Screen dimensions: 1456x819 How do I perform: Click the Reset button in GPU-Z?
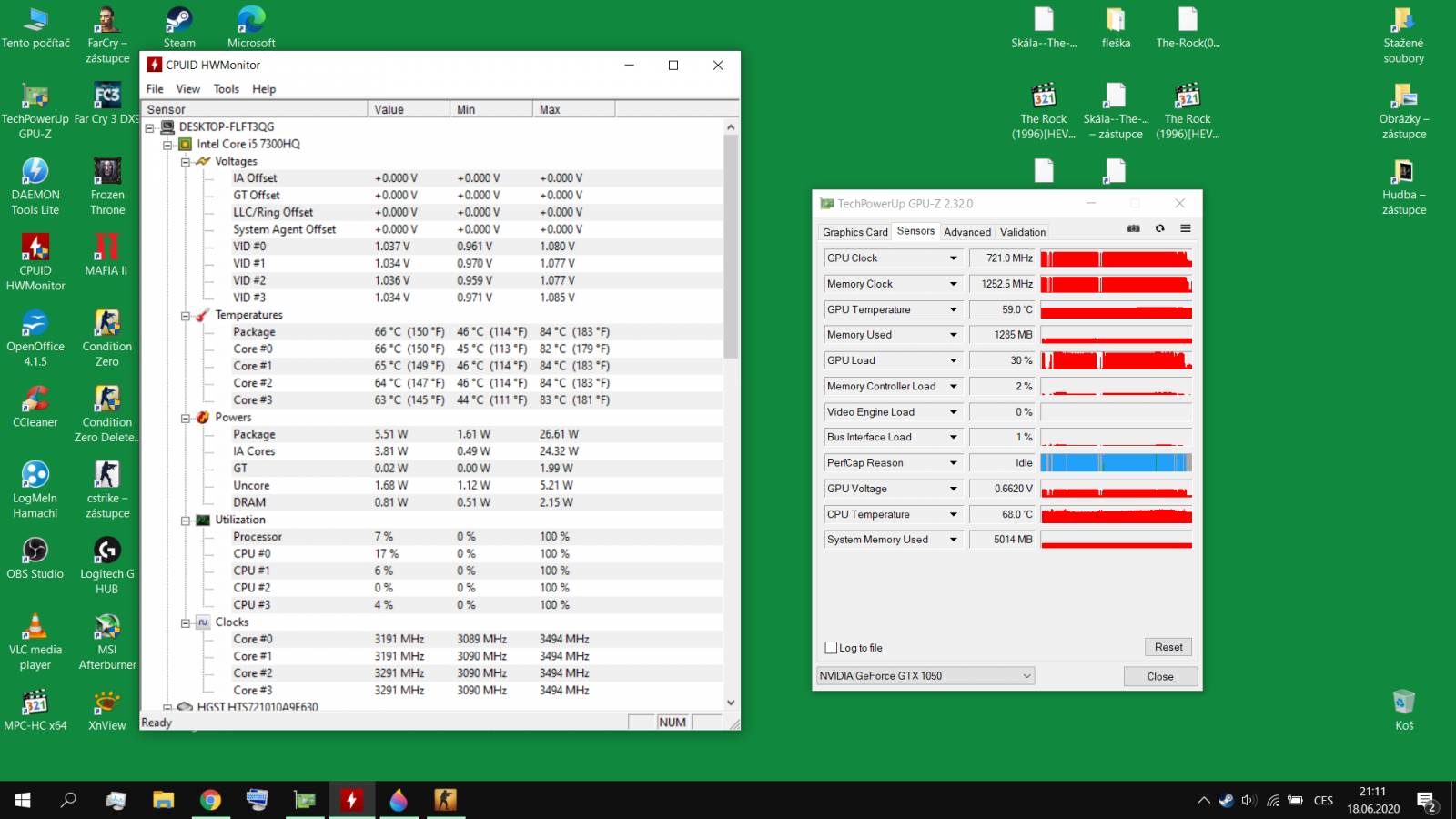click(1168, 647)
